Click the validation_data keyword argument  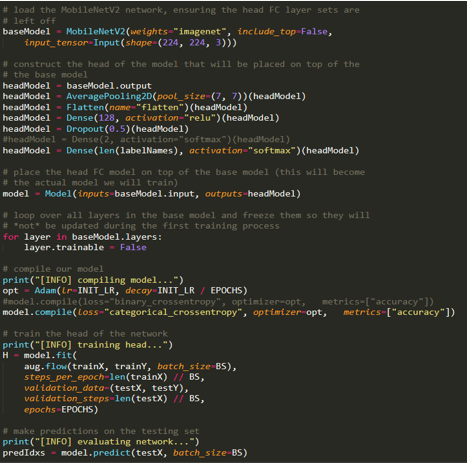tap(64, 388)
